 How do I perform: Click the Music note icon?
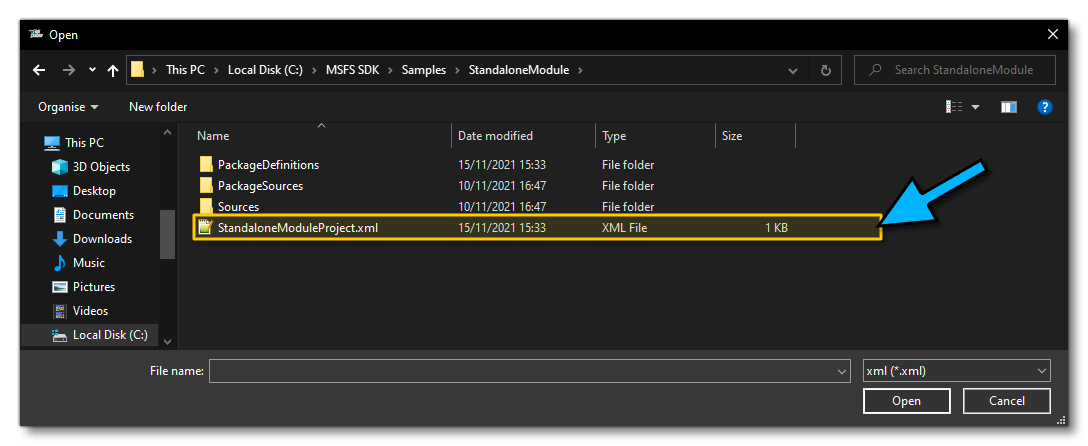[x=60, y=263]
